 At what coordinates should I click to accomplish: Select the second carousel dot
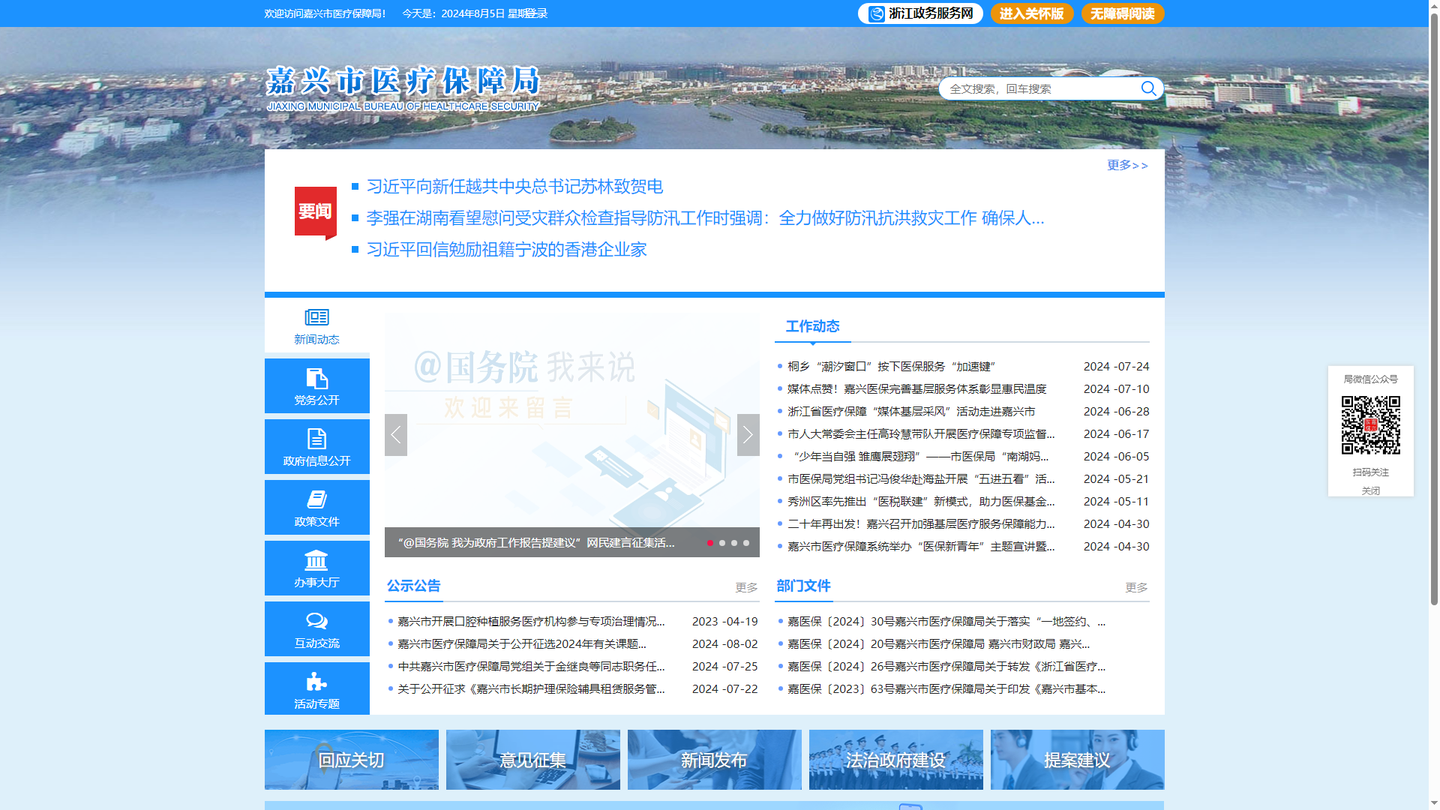(722, 543)
